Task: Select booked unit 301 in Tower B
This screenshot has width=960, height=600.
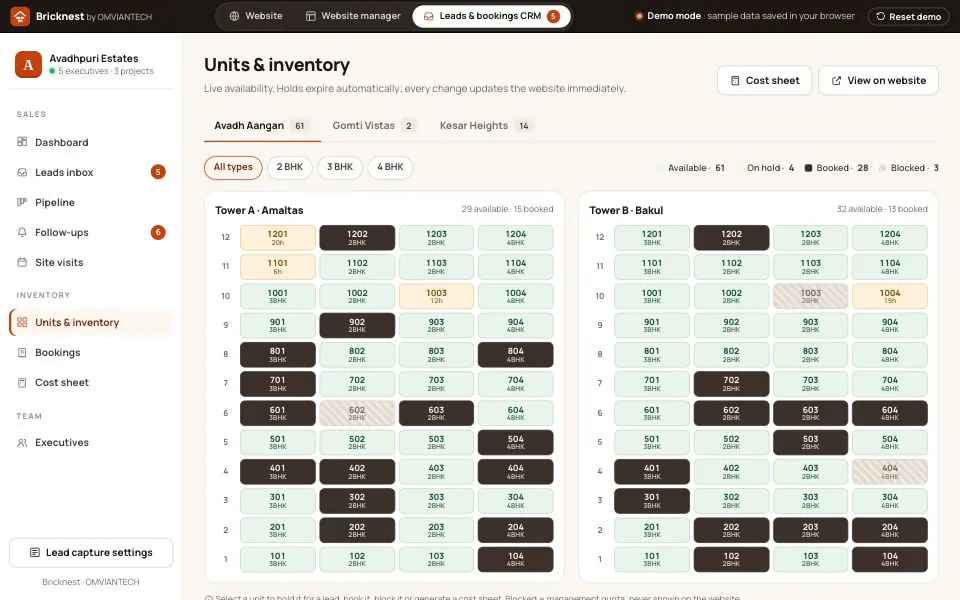Action: [652, 501]
